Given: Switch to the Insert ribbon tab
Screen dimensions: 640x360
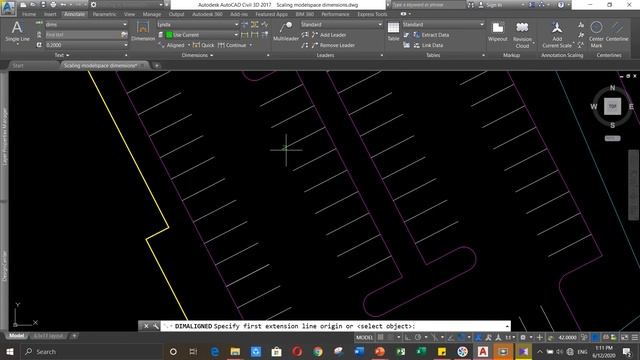Looking at the screenshot, I should point(50,14).
